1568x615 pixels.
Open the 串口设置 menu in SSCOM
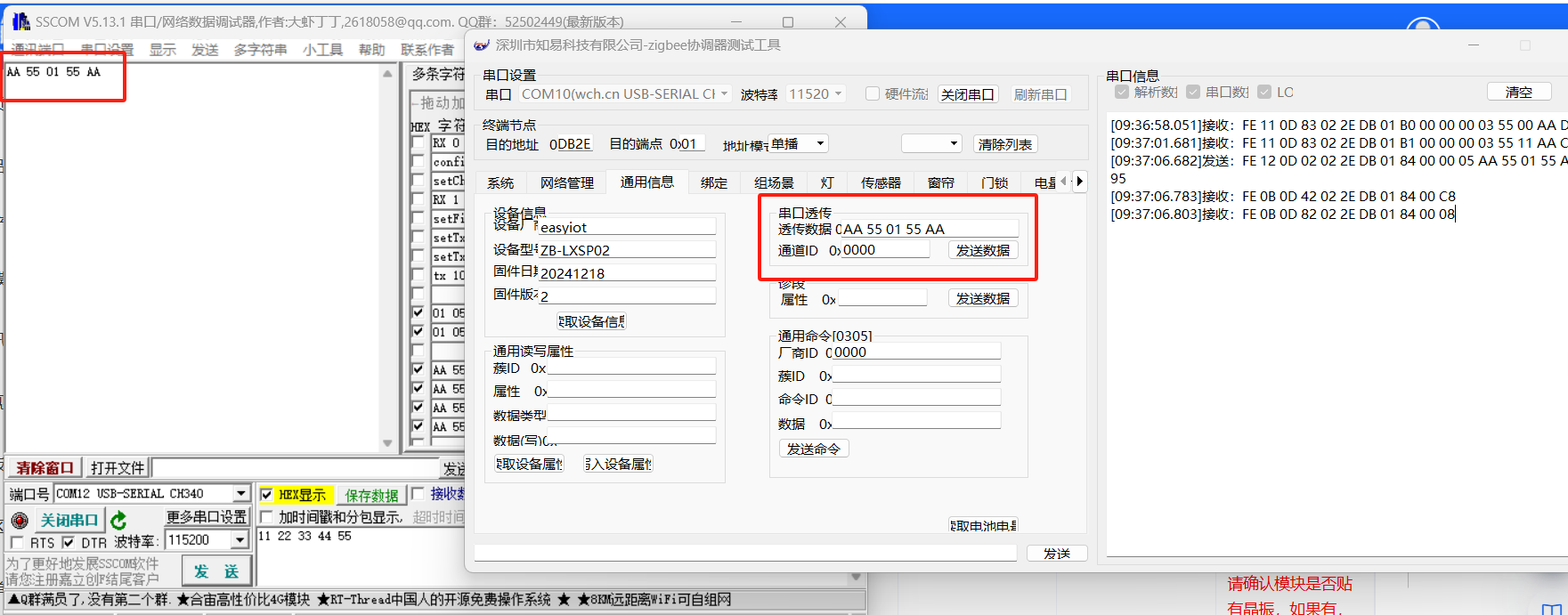(x=107, y=50)
